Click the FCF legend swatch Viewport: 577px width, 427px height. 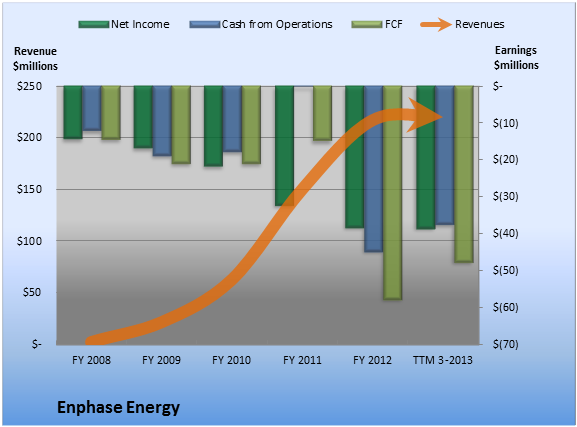coord(367,25)
